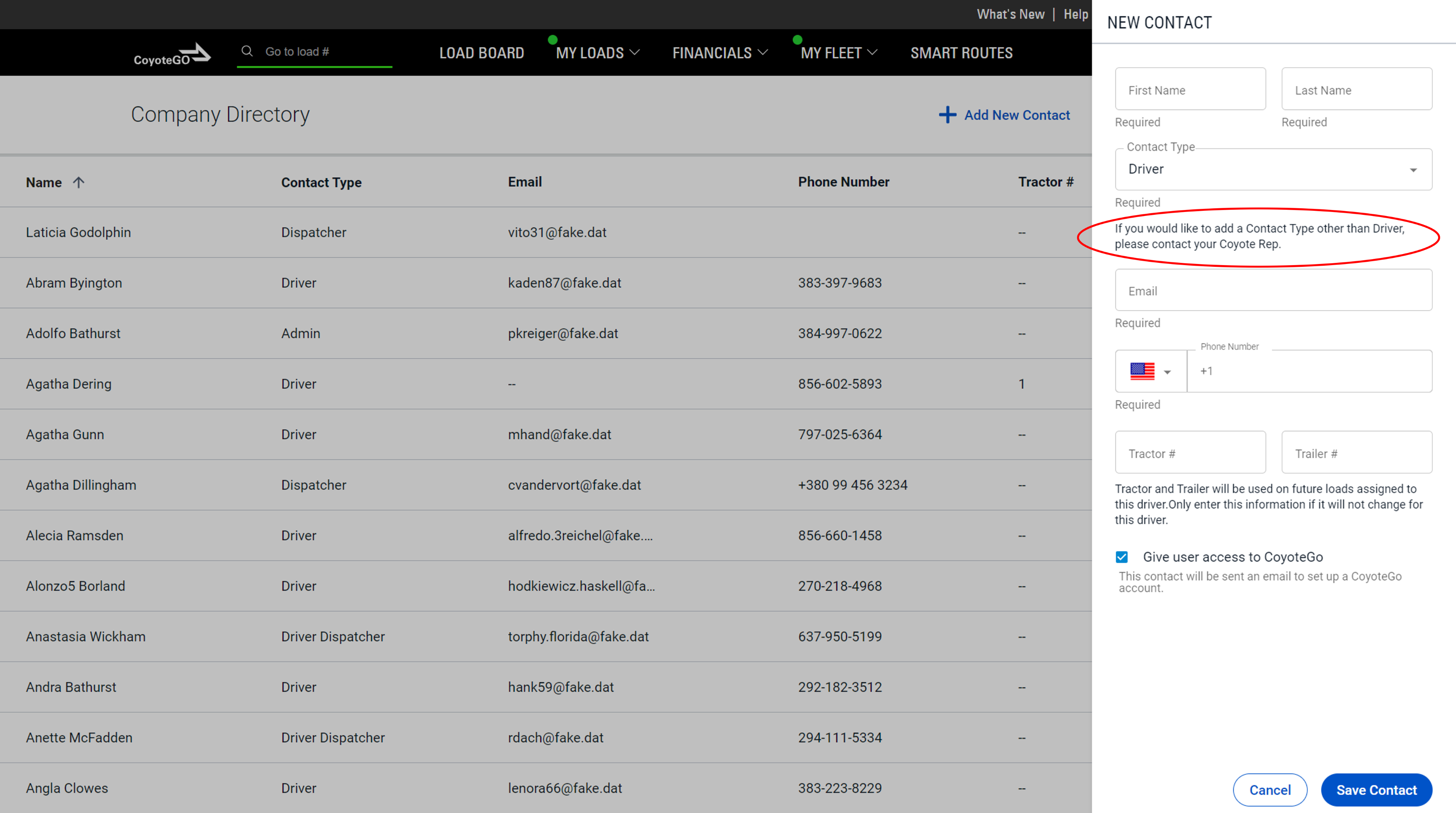Screen dimensions: 1456x813
Task: Enable the CoyoteGo account access toggle
Action: (1122, 557)
